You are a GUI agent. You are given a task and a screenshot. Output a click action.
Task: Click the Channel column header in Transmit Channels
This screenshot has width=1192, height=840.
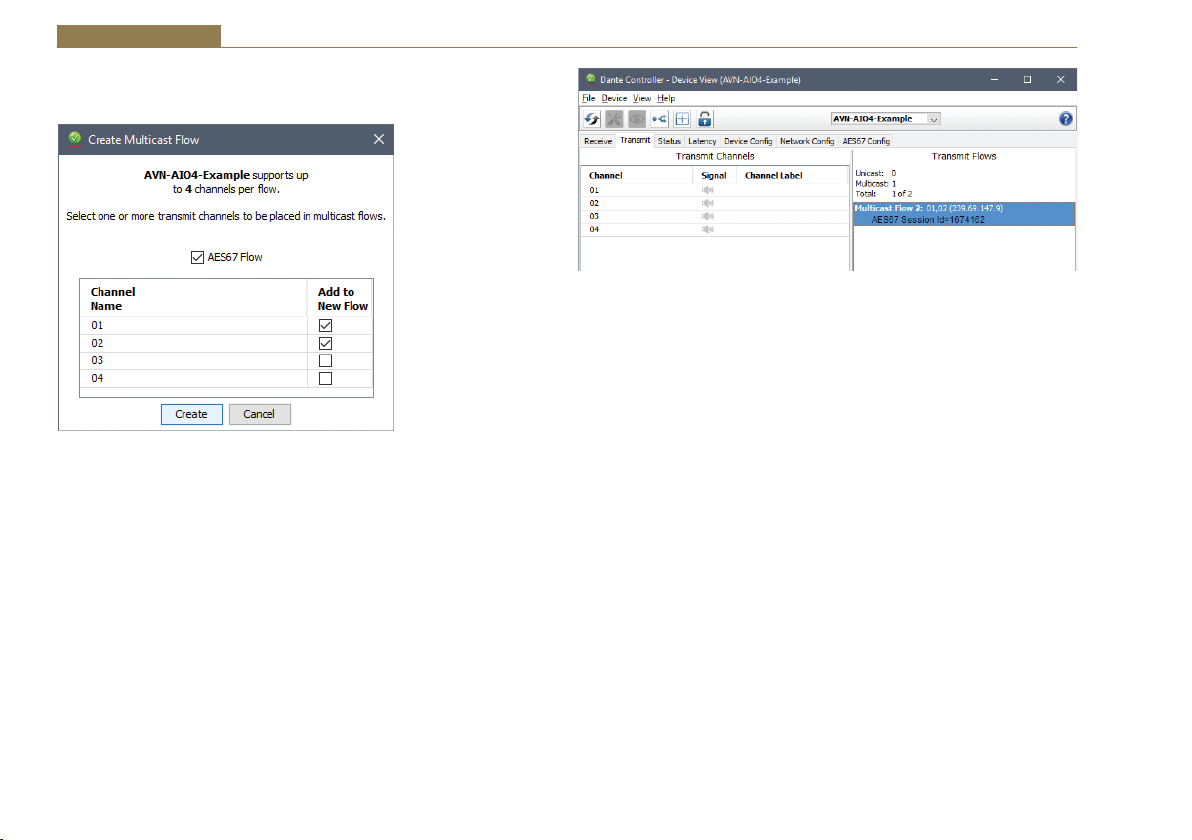coord(636,176)
